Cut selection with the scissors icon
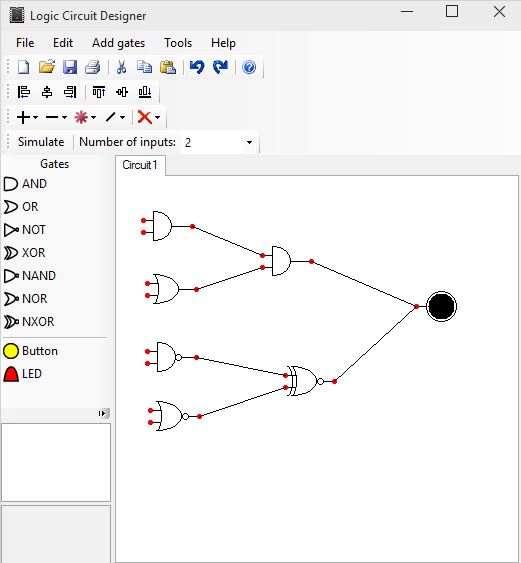The width and height of the screenshot is (521, 563). (121, 67)
